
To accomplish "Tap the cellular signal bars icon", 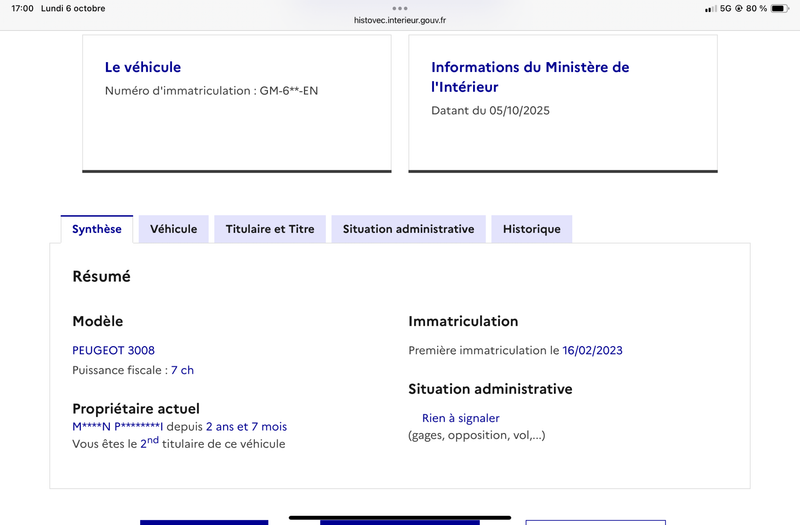I will [x=711, y=9].
